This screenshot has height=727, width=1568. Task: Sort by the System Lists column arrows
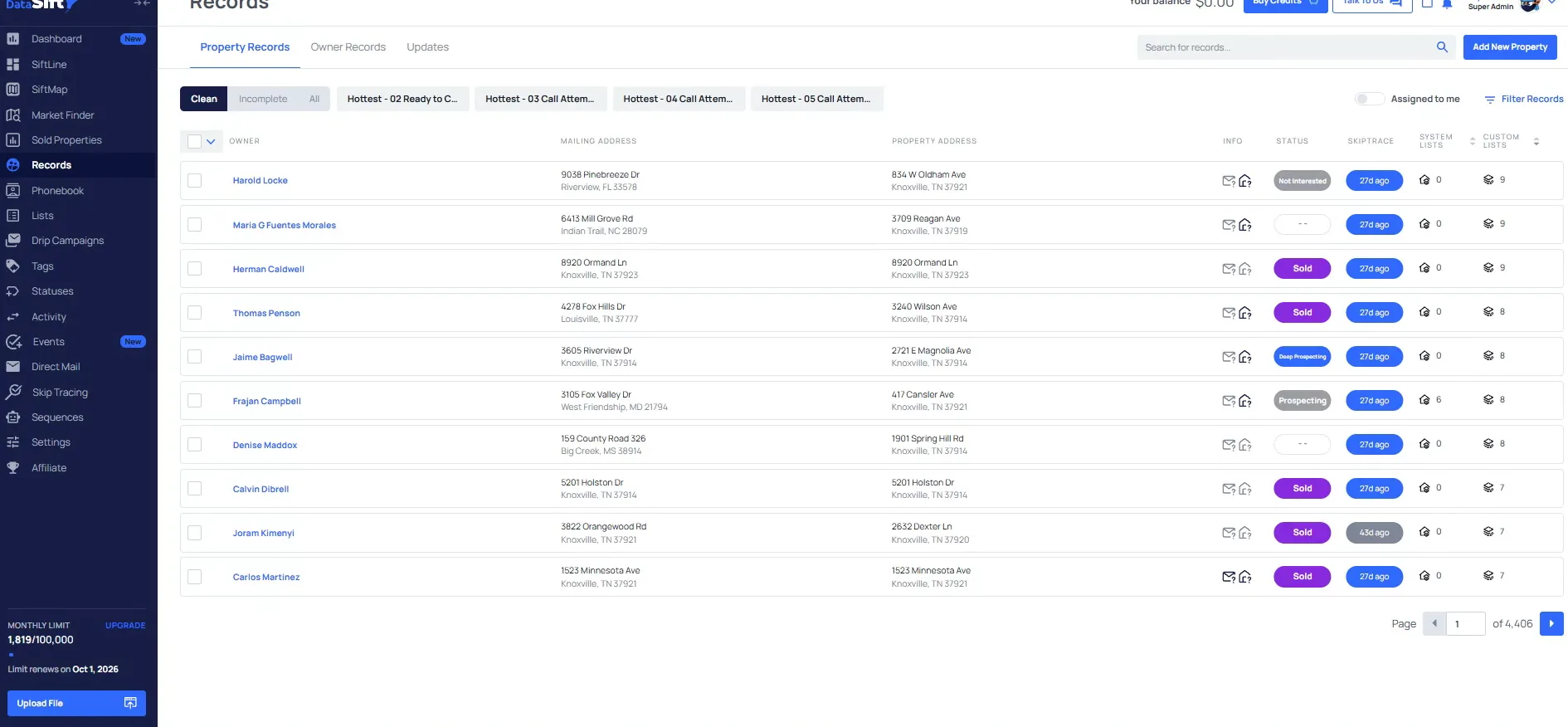pyautogui.click(x=1473, y=141)
